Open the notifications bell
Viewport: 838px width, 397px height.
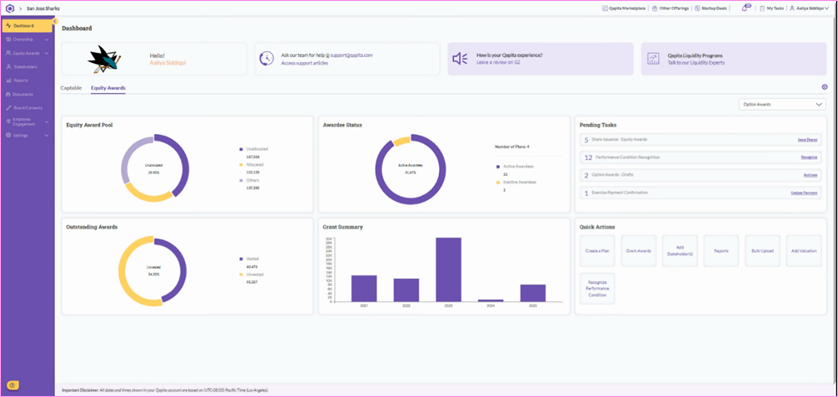click(746, 8)
